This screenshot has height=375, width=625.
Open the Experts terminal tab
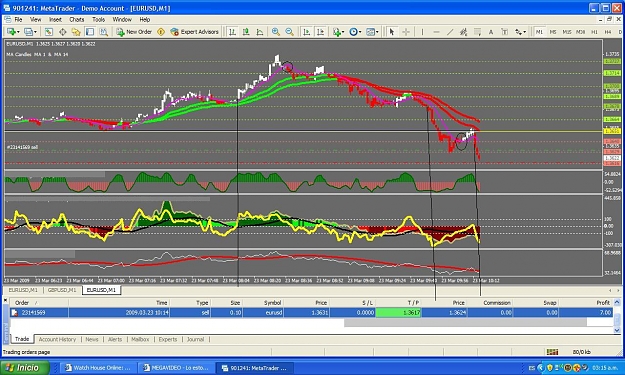[x=168, y=340]
